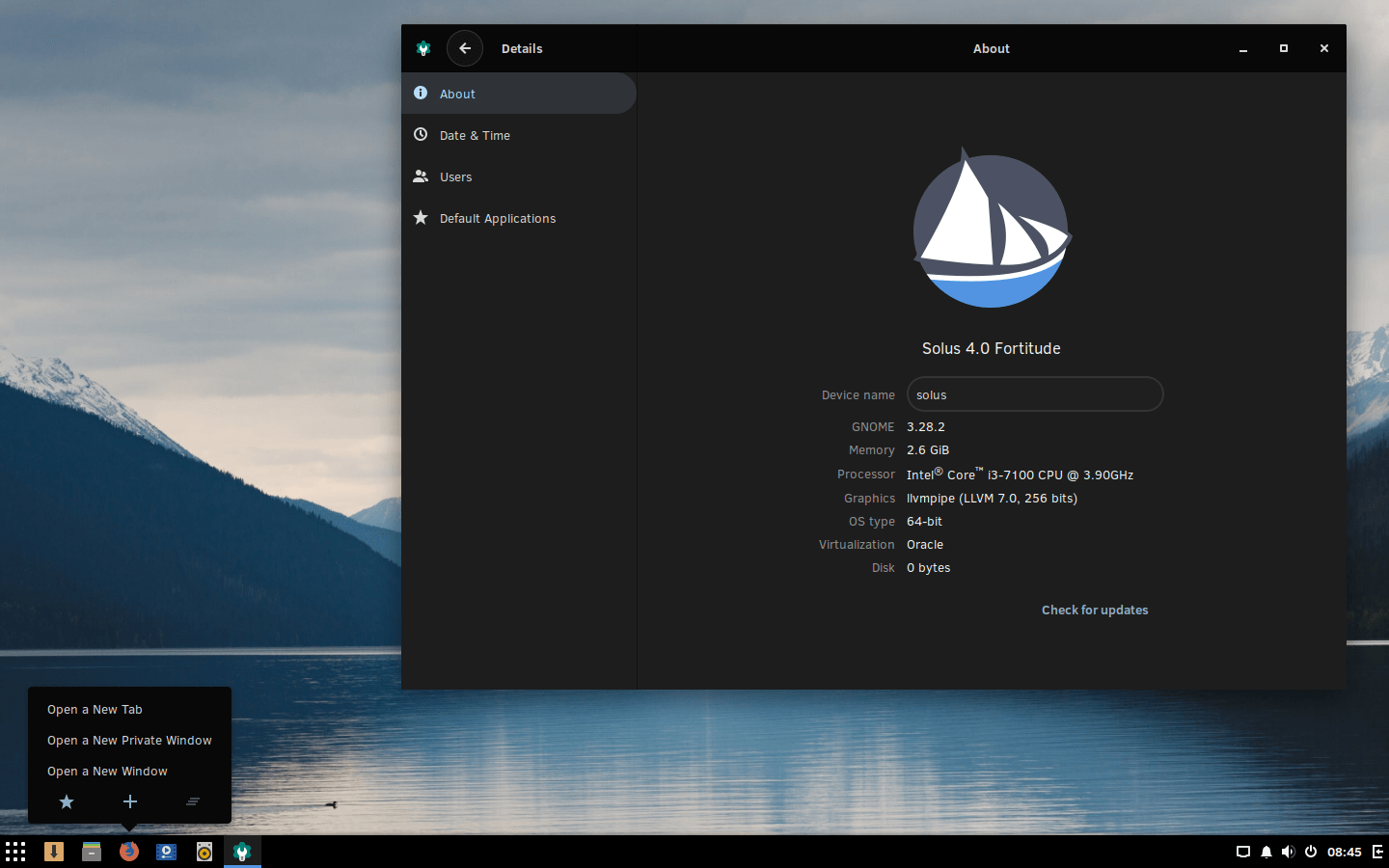This screenshot has width=1389, height=868.
Task: Choose Open a New Private Window
Action: [129, 741]
